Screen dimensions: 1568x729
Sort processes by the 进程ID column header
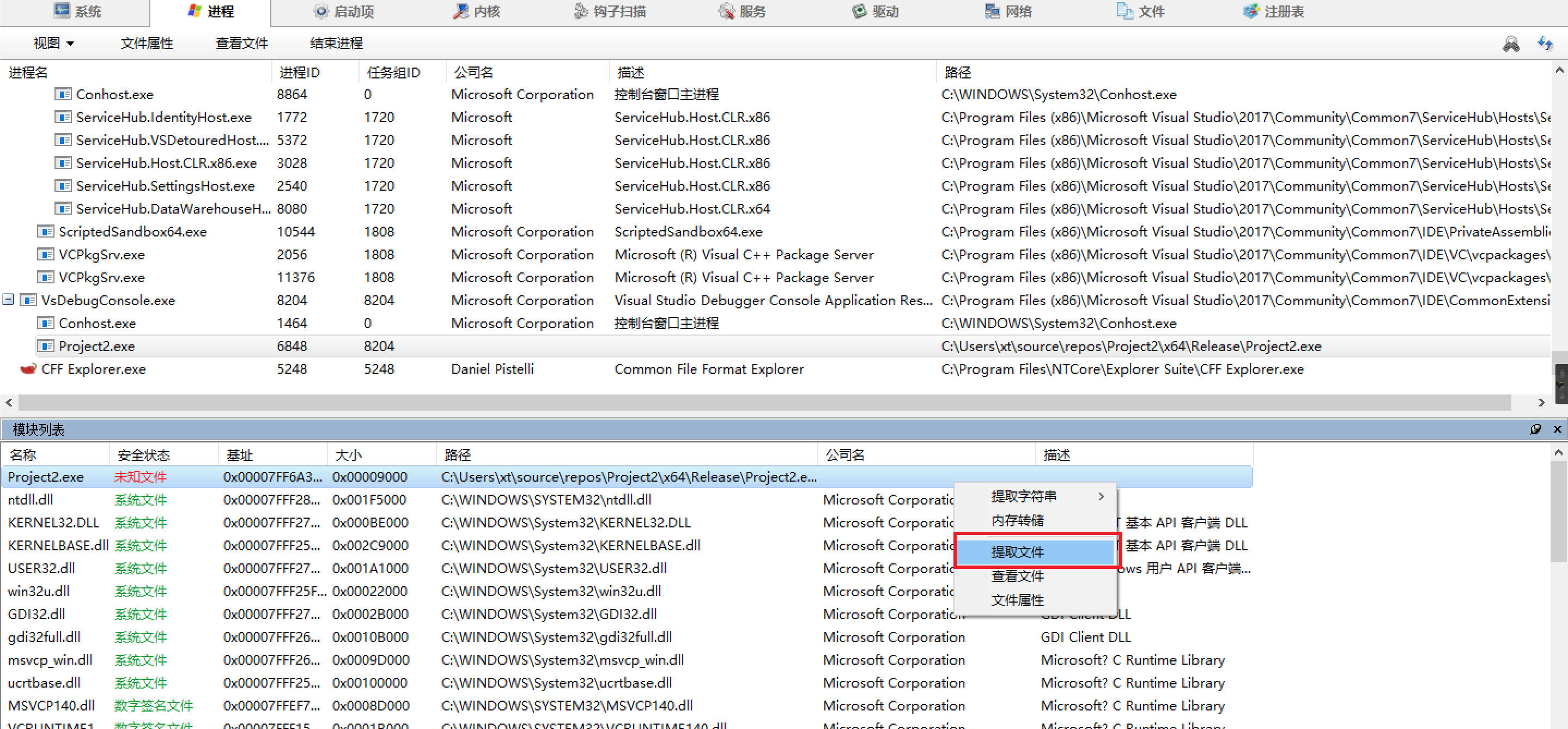pyautogui.click(x=315, y=72)
